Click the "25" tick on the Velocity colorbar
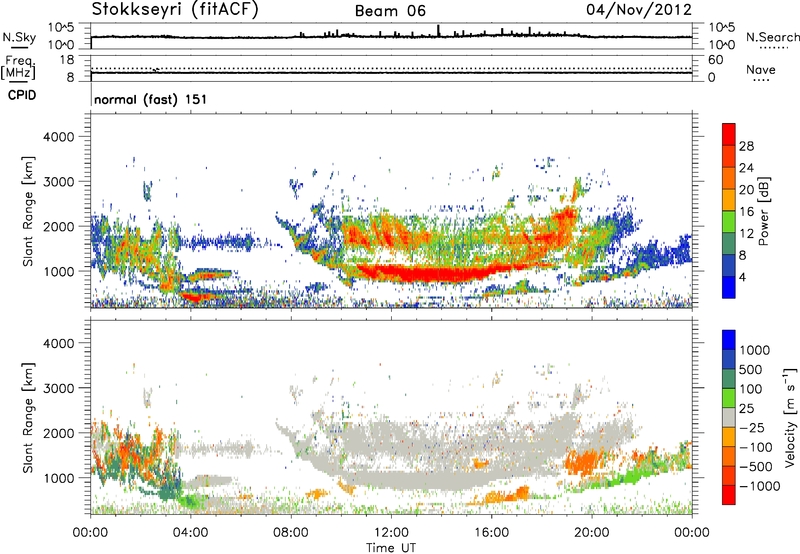Screen dimensions: 800x554 pyautogui.click(x=746, y=408)
